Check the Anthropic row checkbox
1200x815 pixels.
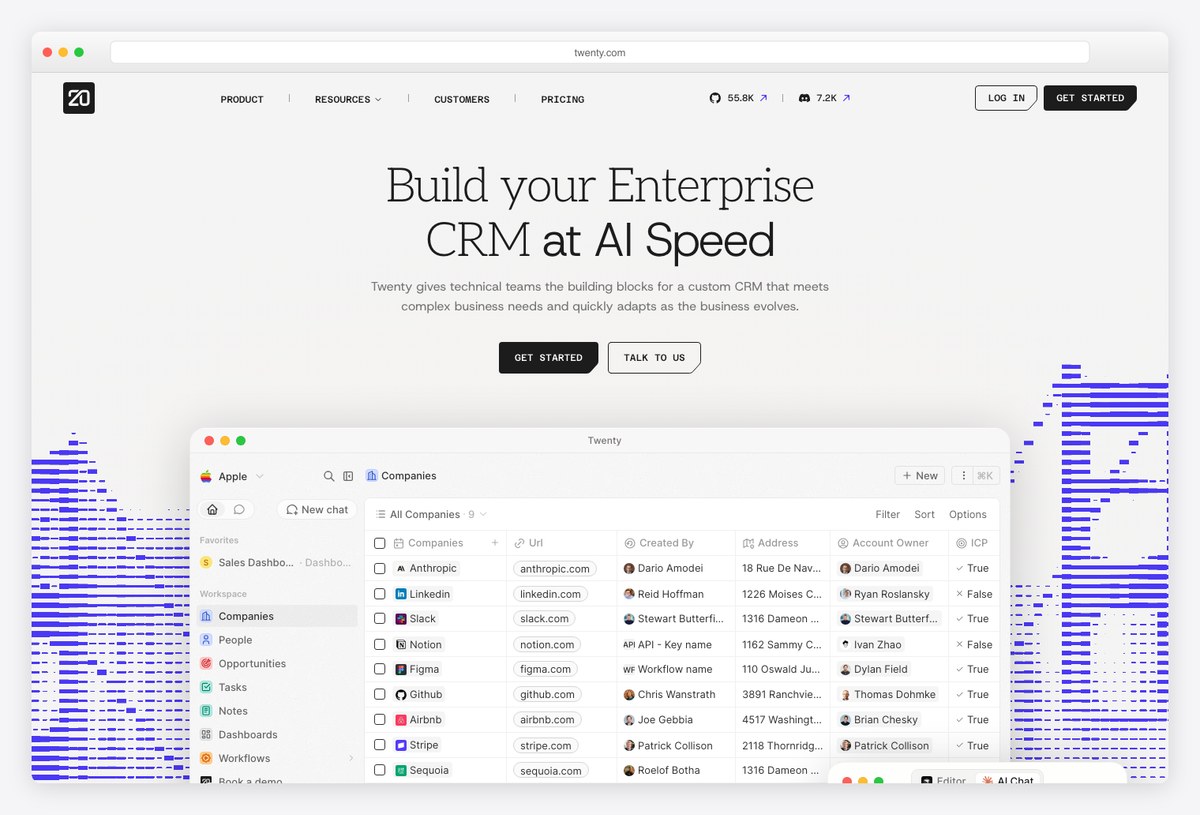click(380, 568)
